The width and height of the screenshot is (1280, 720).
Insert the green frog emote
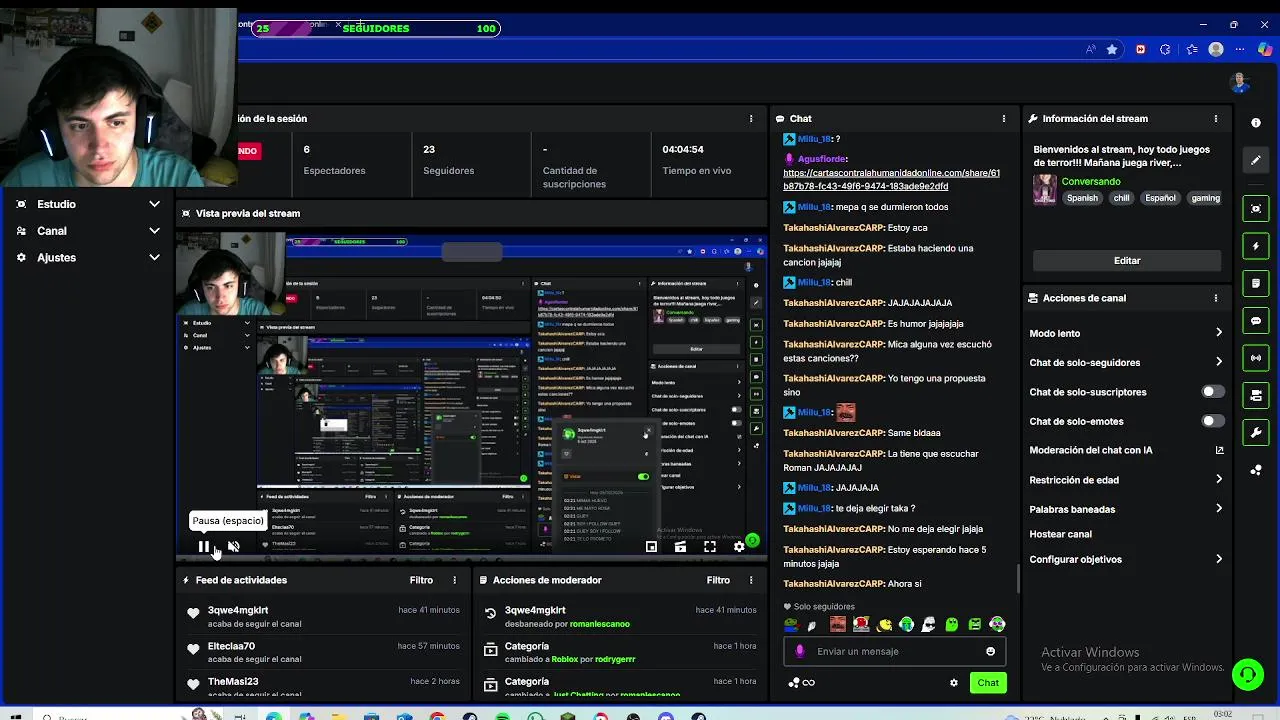tap(791, 625)
